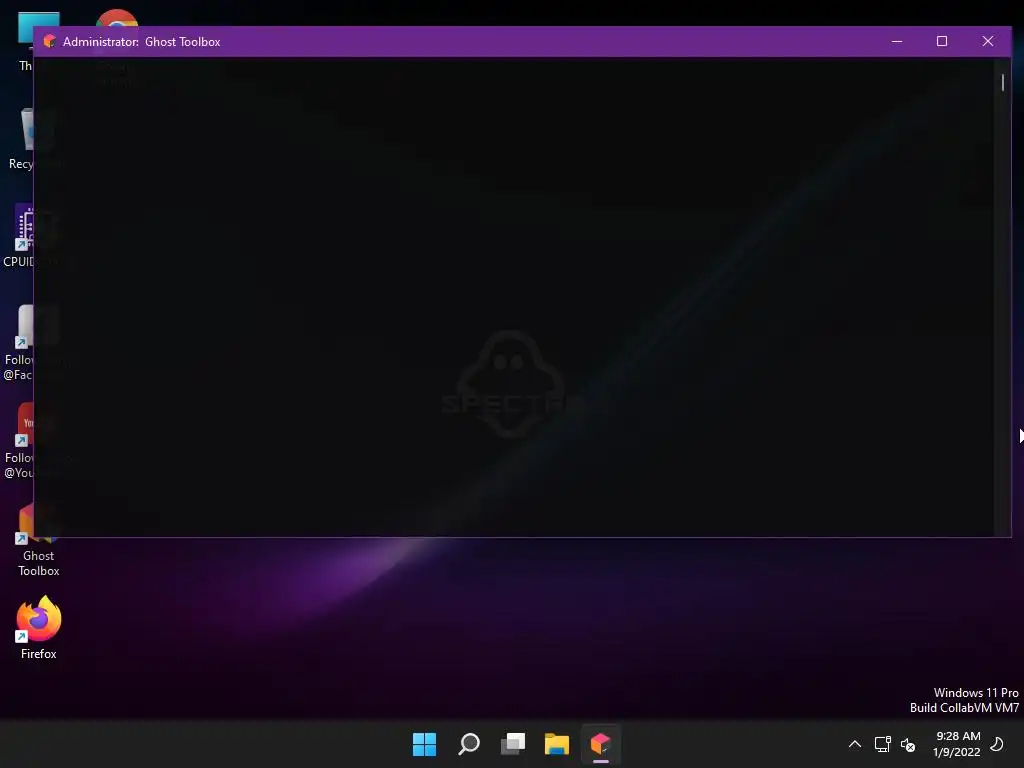Select Follow @Facebook desktop shortcut

pyautogui.click(x=18, y=343)
